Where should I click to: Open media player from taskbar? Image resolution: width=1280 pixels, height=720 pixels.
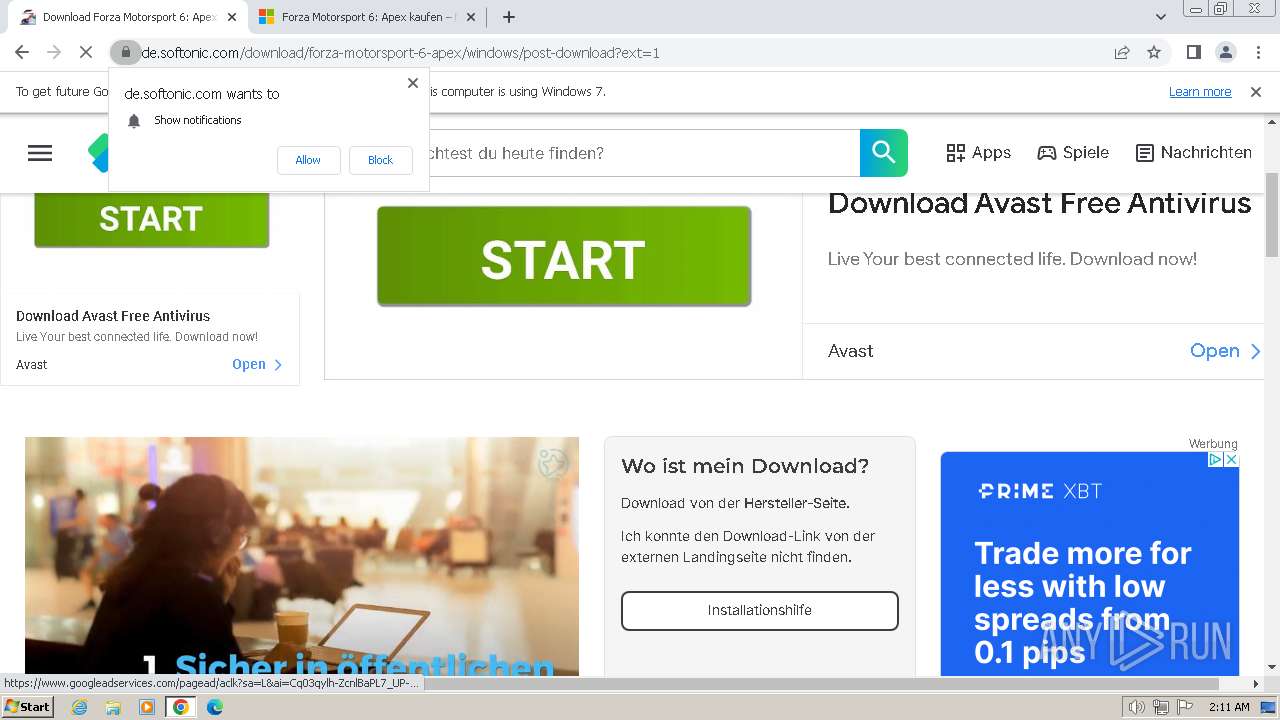(147, 707)
